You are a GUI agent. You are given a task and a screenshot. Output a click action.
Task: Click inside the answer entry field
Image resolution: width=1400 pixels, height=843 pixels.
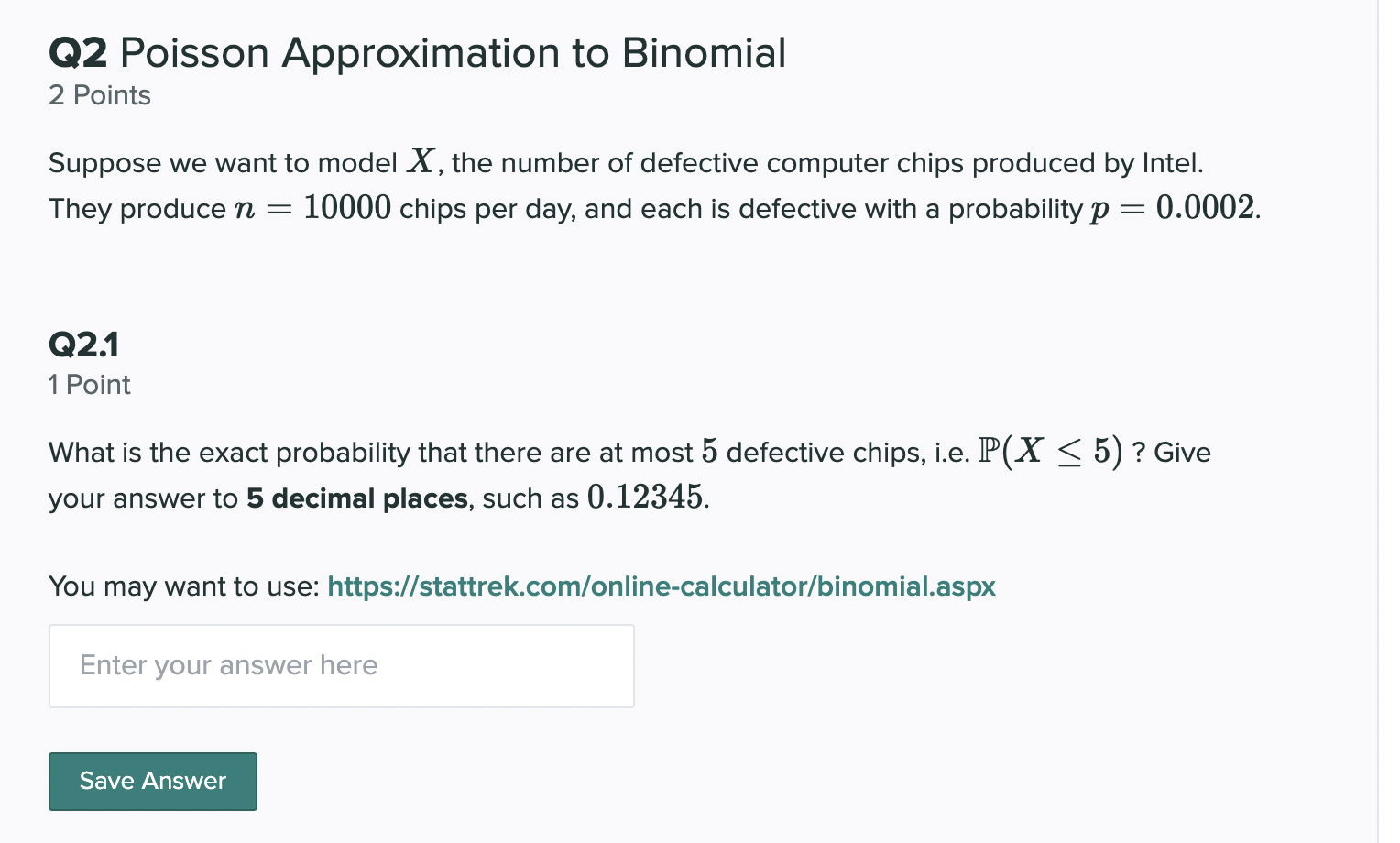click(x=341, y=665)
